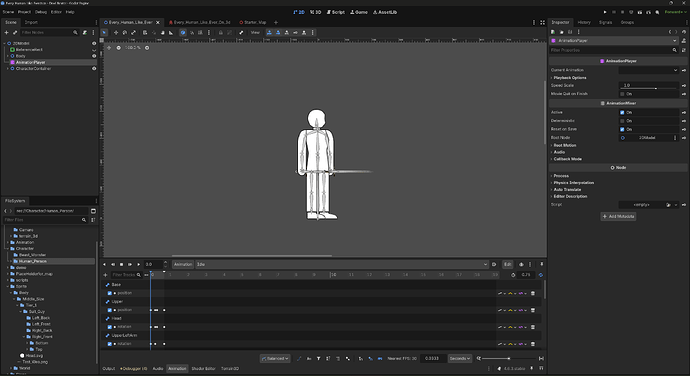This screenshot has width=690, height=376.
Task: Switch to the Signals tab
Action: point(606,22)
